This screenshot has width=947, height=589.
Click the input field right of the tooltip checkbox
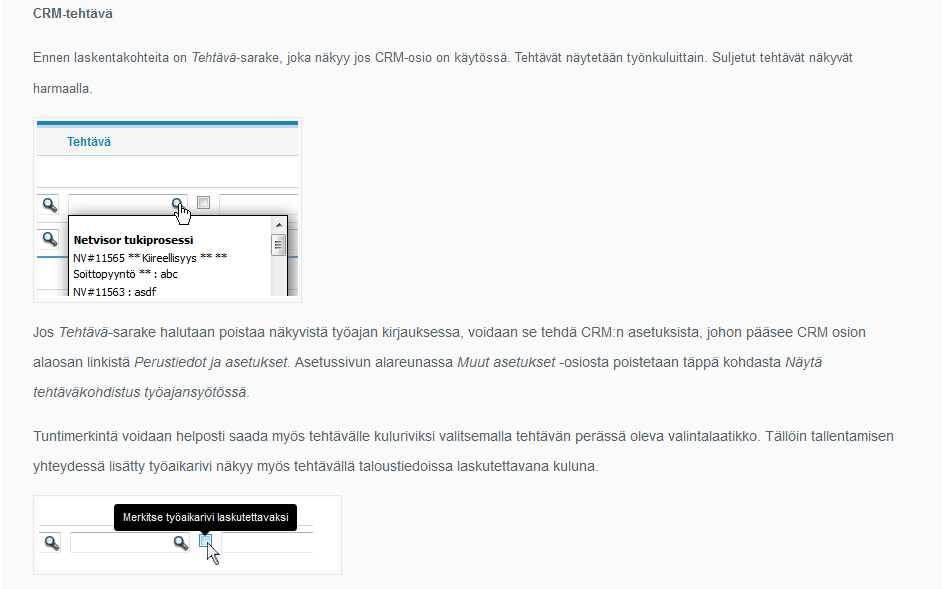coord(267,542)
